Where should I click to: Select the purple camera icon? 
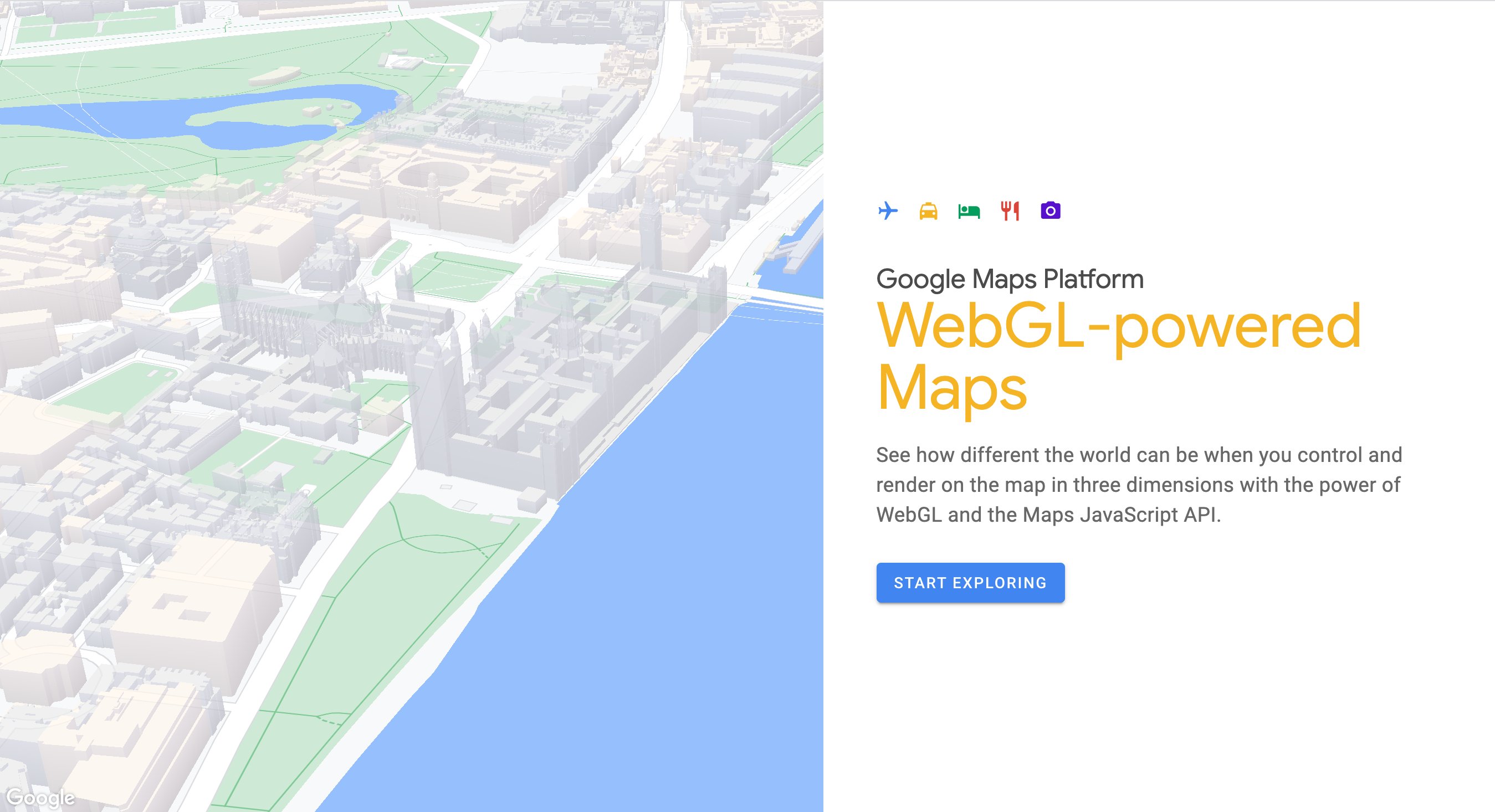pyautogui.click(x=1051, y=210)
